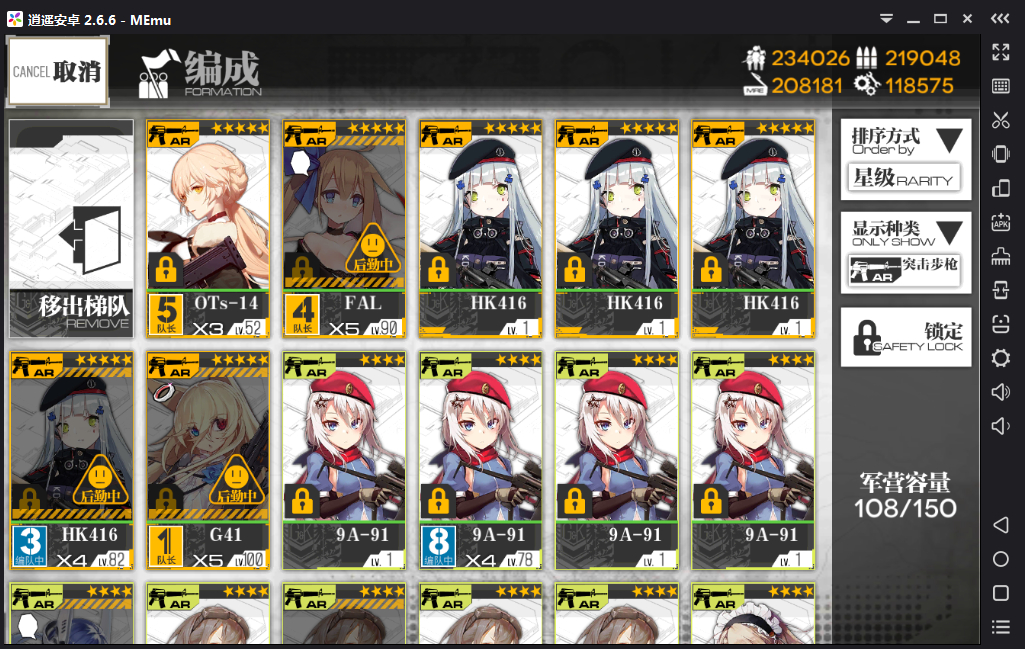This screenshot has height=649, width=1025.
Task: Click the volume down speaker icon
Action: pyautogui.click(x=1000, y=426)
